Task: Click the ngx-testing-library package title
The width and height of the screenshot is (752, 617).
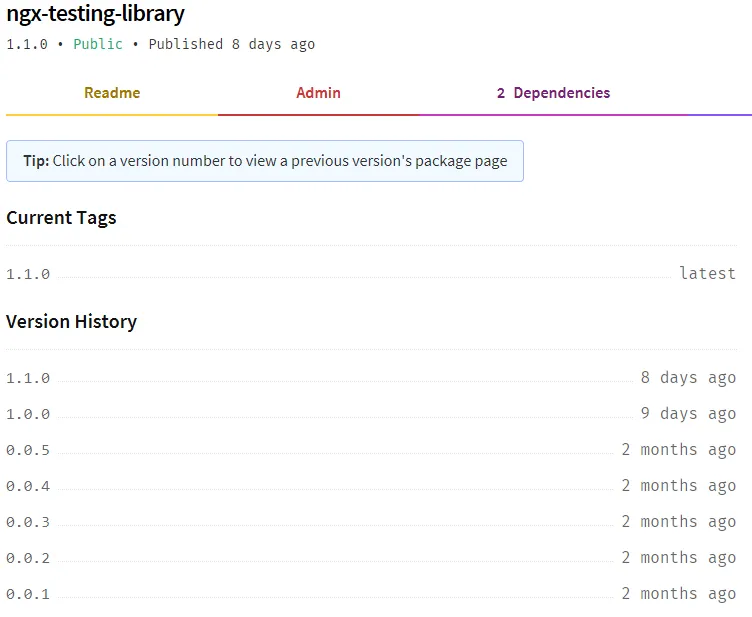Action: (x=95, y=13)
